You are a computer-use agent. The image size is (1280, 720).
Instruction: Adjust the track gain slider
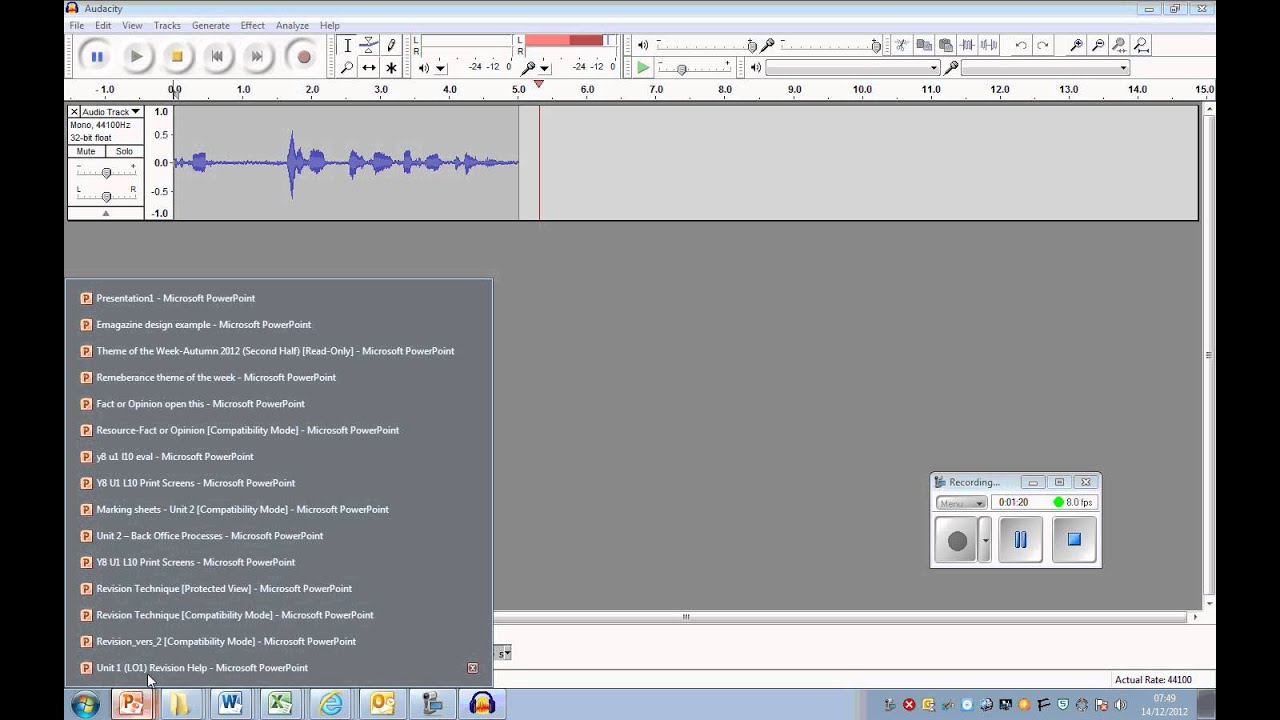106,172
